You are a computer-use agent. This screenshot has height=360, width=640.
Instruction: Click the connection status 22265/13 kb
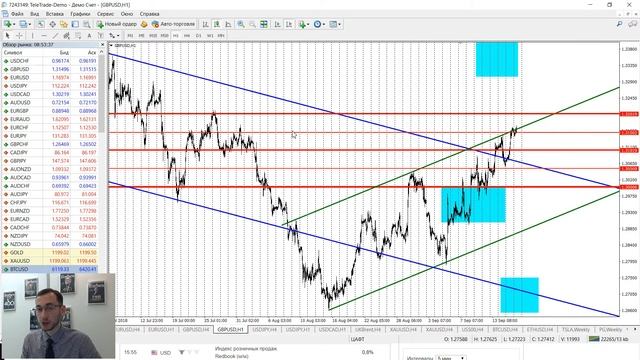pos(609,339)
